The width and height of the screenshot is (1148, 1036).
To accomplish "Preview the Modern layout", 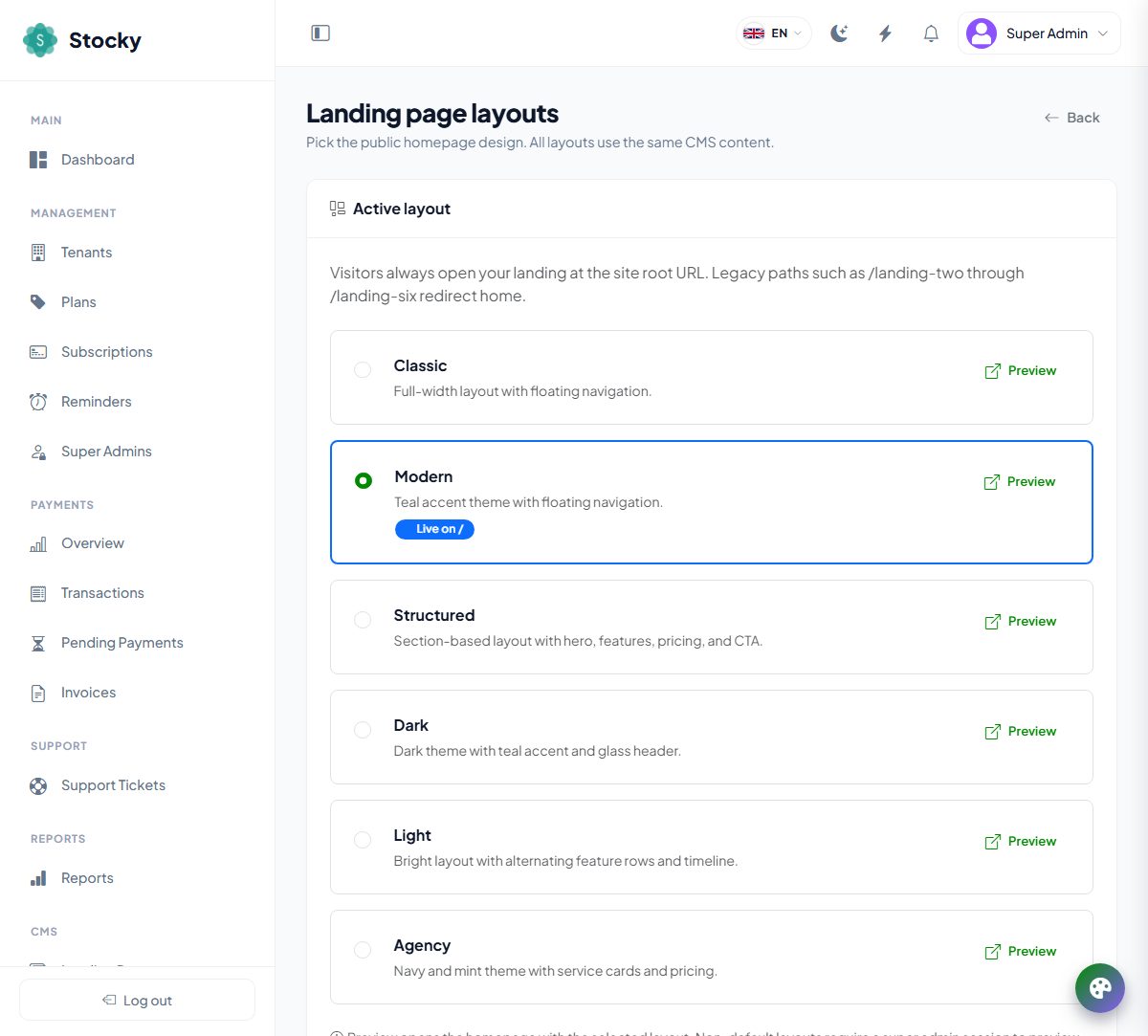I will point(1019,481).
